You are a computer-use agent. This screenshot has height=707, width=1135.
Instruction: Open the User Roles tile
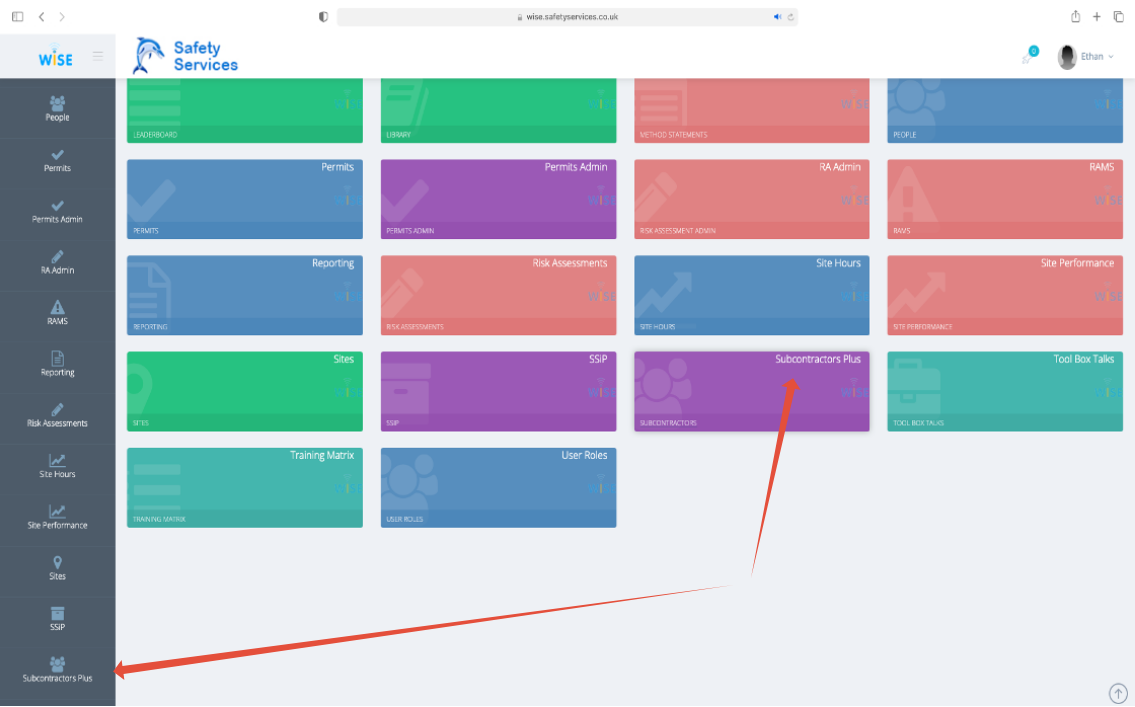point(499,488)
